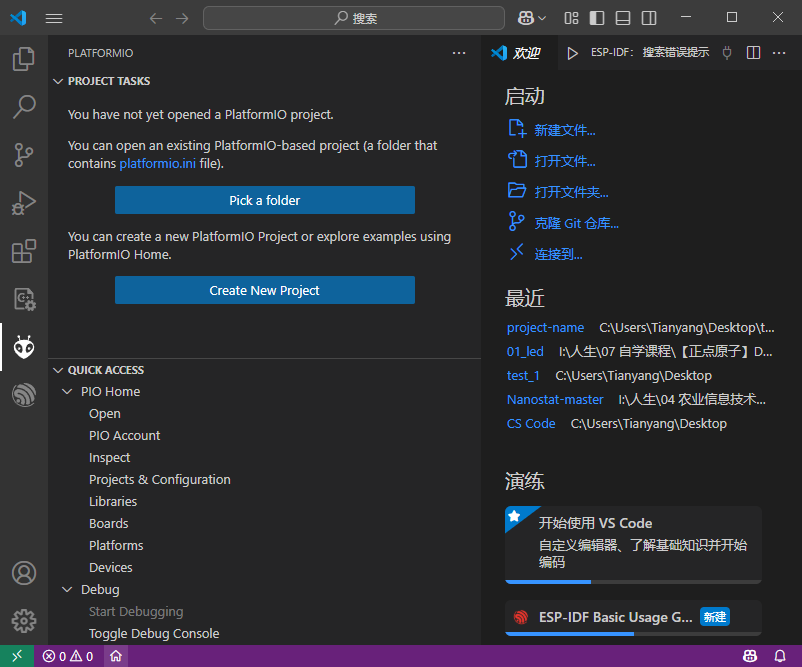Open errors and warnings count in status bar
The width and height of the screenshot is (802, 667).
click(x=68, y=656)
